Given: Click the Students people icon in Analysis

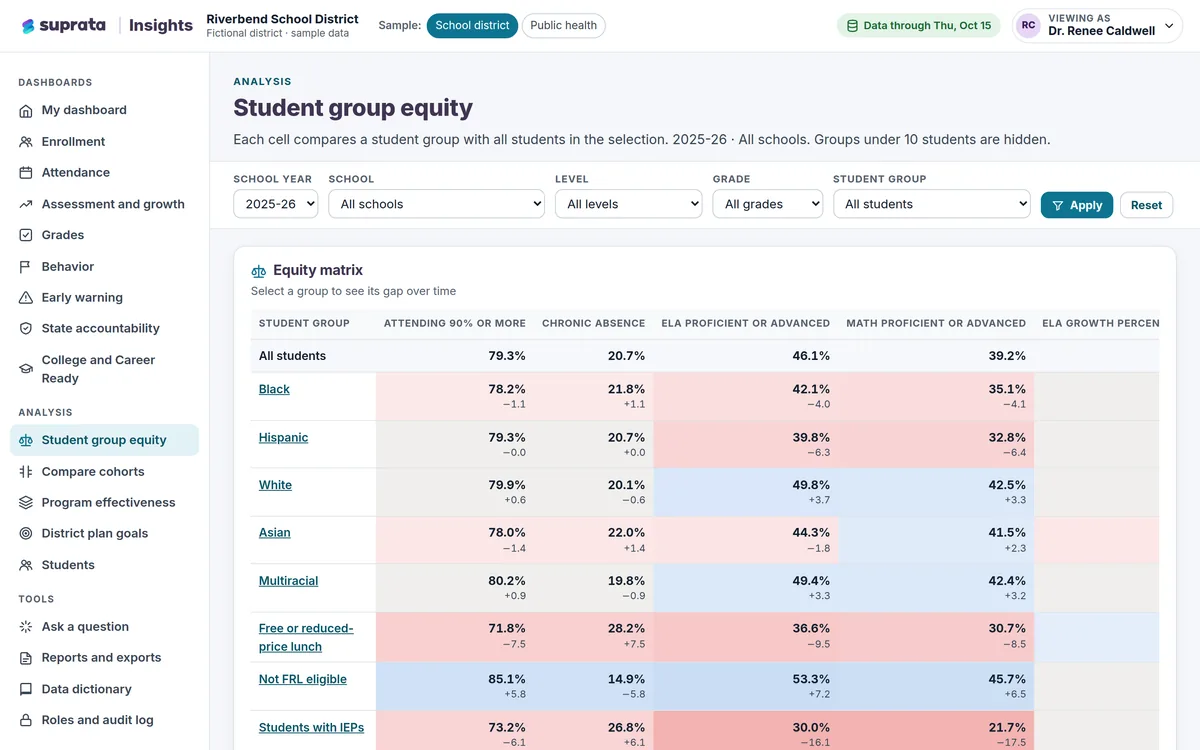Looking at the screenshot, I should point(26,565).
